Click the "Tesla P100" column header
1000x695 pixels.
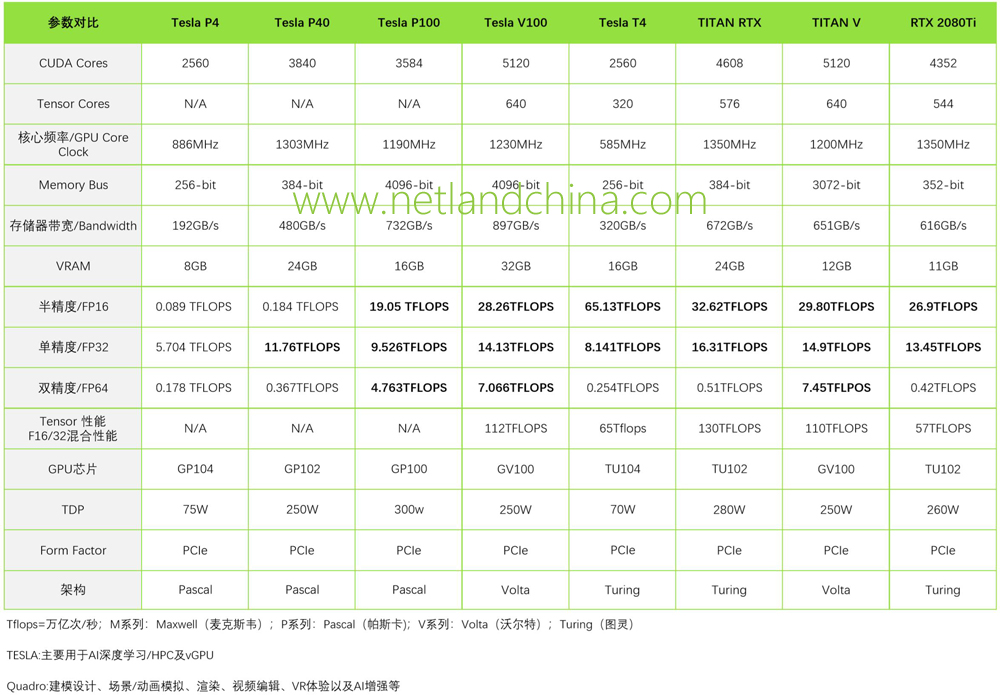point(409,23)
